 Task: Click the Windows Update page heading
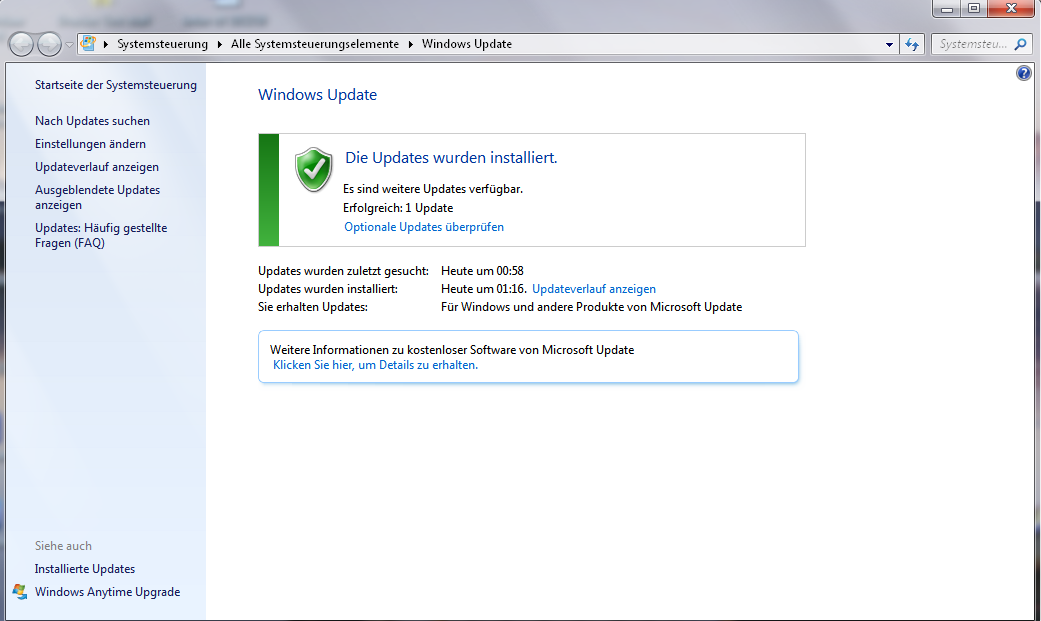tap(317, 95)
